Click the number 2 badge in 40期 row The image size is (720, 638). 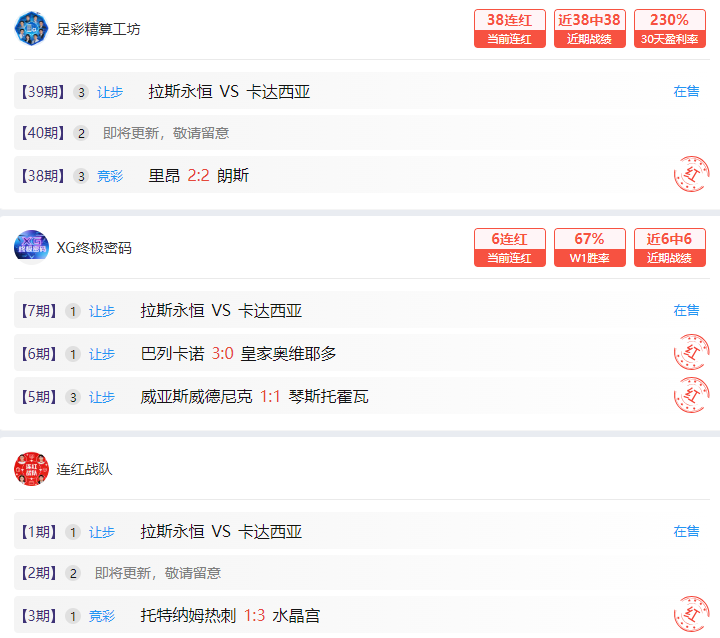tap(81, 134)
